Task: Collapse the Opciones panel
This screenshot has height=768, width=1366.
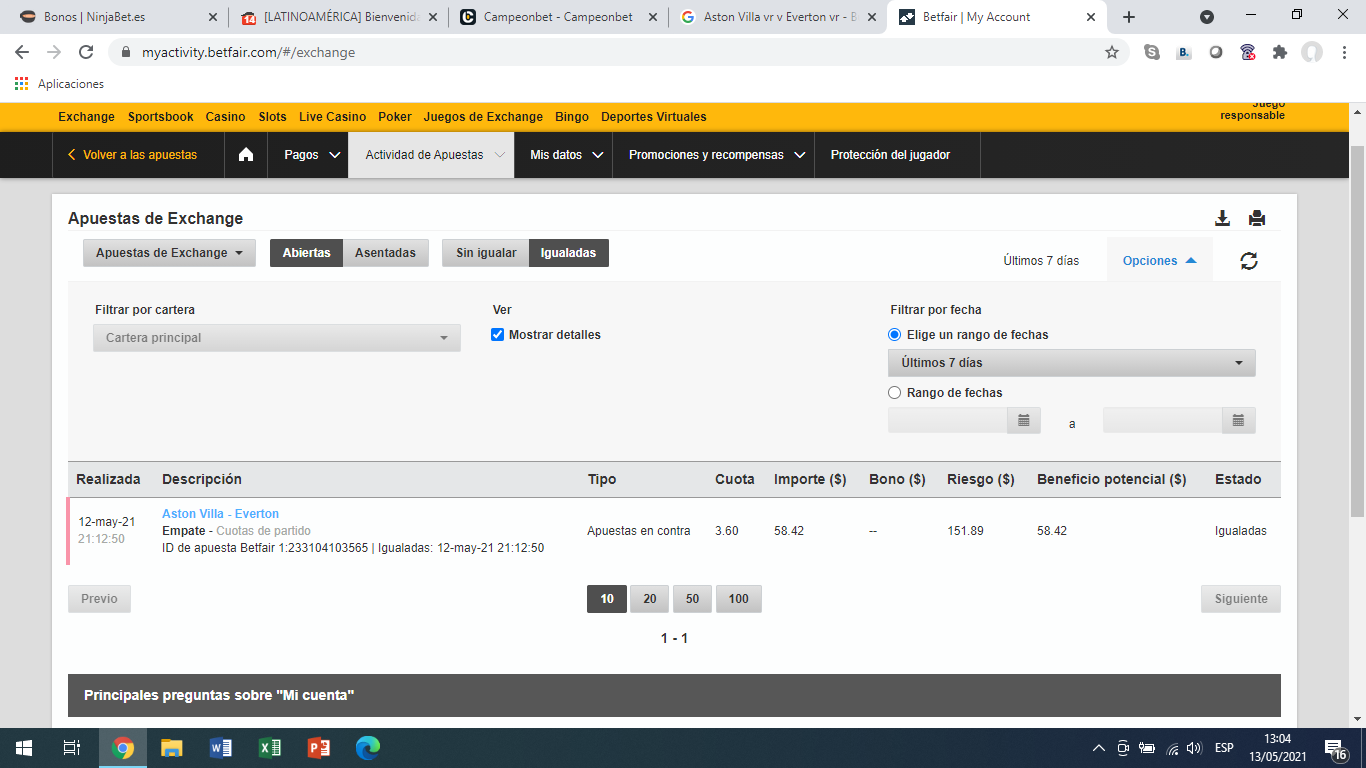Action: 1159,260
